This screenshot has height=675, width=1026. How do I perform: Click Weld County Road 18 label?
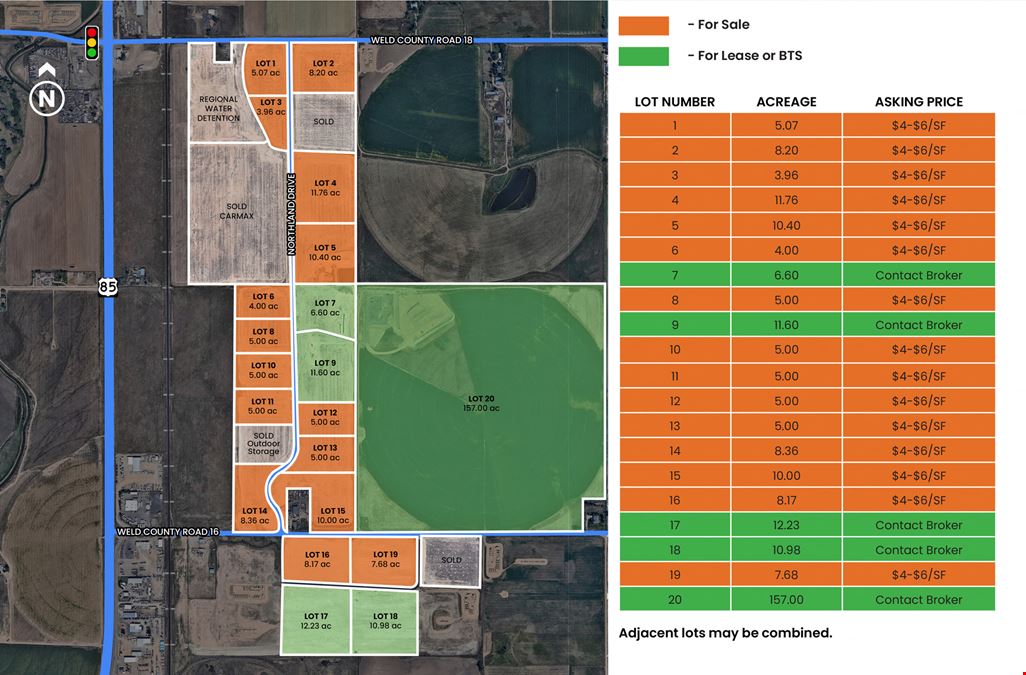[421, 40]
